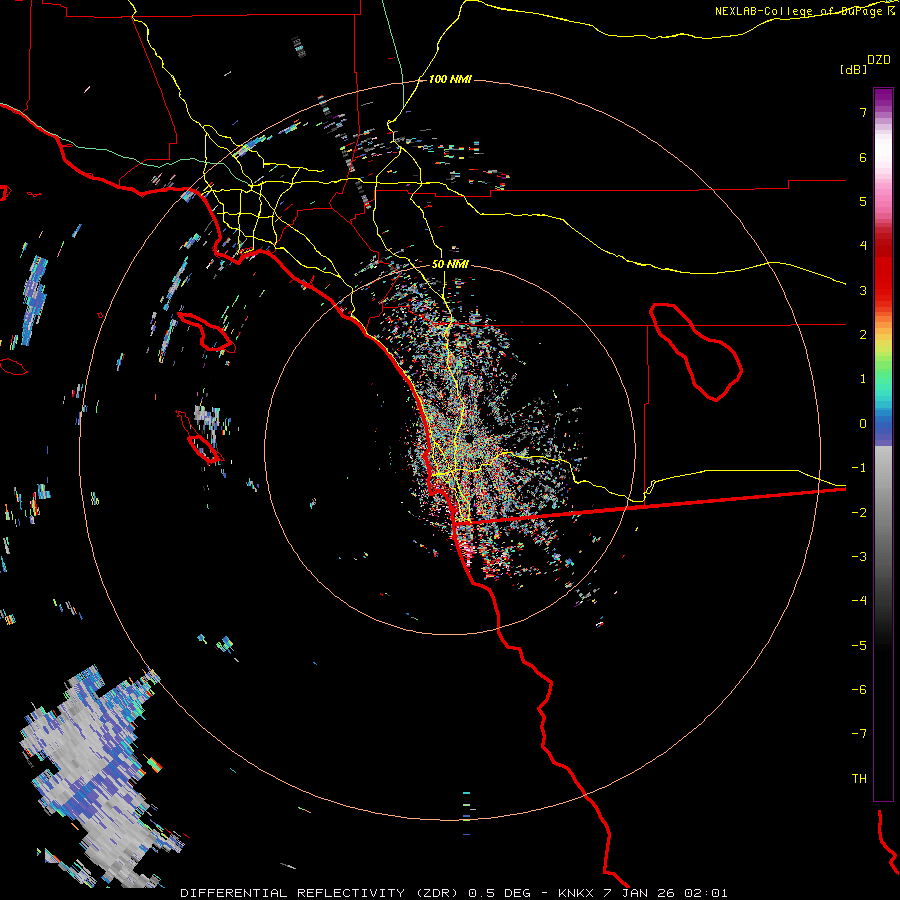The height and width of the screenshot is (900, 900).
Task: Select the 3 value on color scale
Action: pyautogui.click(x=863, y=290)
